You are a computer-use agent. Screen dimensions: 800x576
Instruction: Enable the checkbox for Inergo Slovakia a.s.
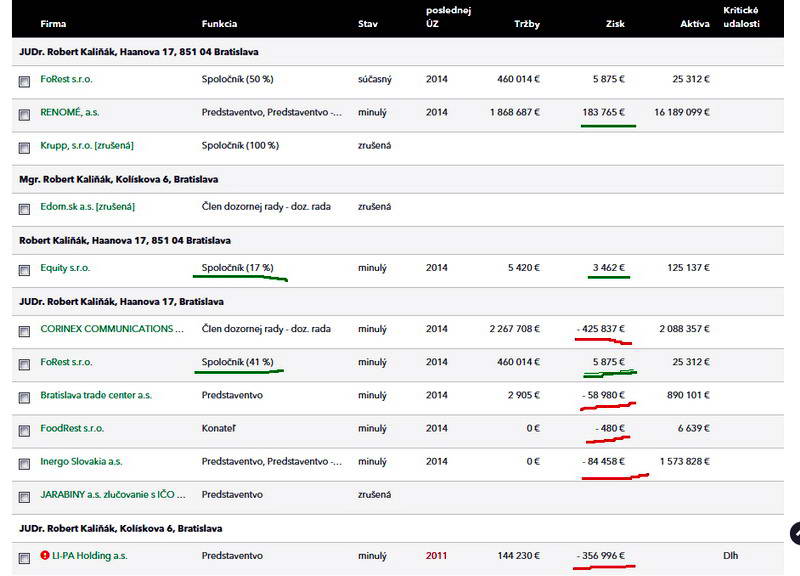pyautogui.click(x=24, y=464)
